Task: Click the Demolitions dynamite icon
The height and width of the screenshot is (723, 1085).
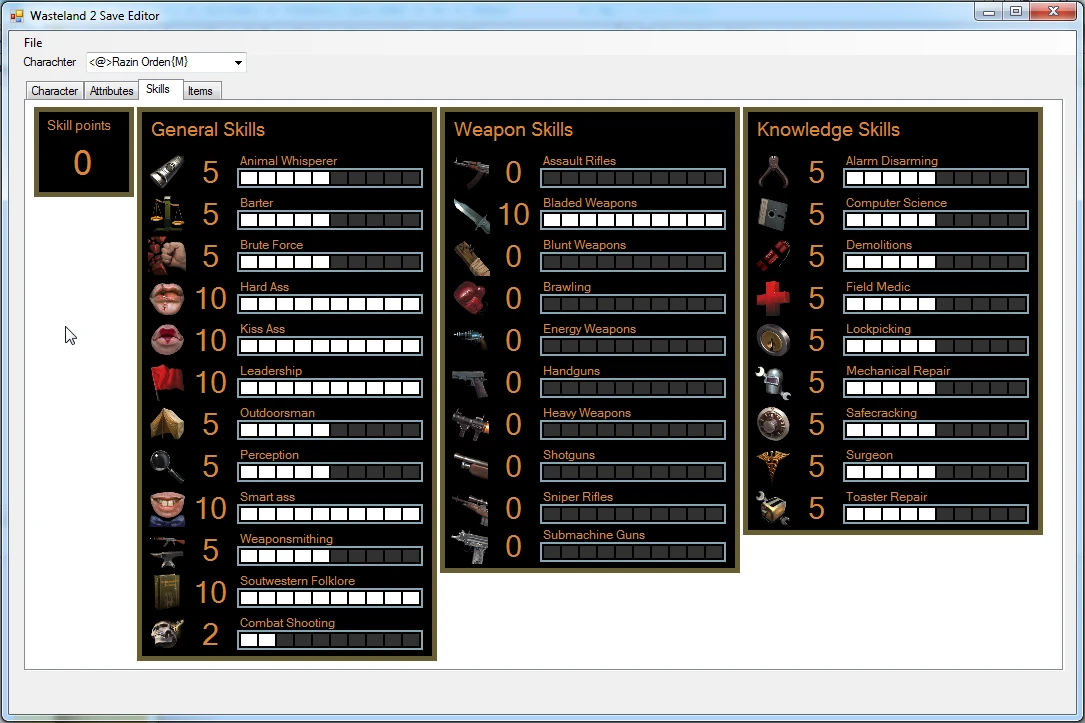Action: 773,256
